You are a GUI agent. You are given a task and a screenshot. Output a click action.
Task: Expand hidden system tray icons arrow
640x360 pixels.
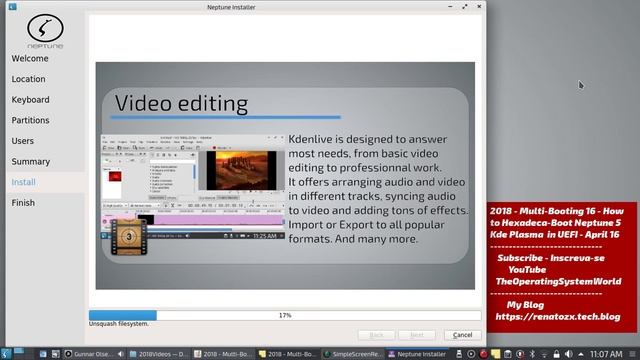(x=581, y=354)
